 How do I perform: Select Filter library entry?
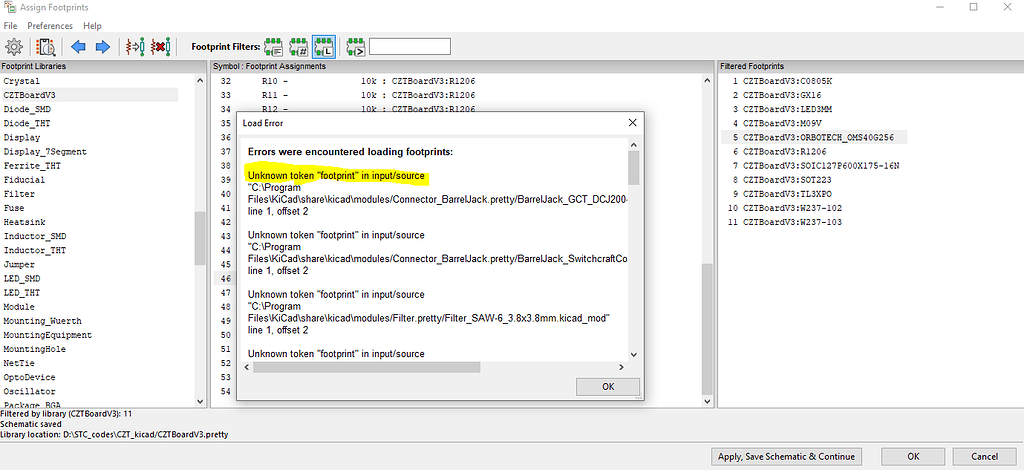[x=19, y=194]
